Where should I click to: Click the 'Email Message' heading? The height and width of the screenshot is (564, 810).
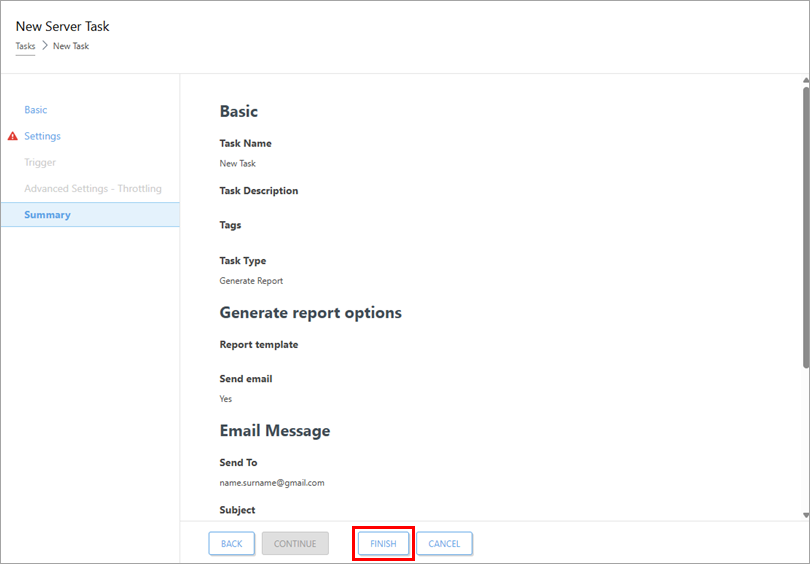pyautogui.click(x=275, y=431)
